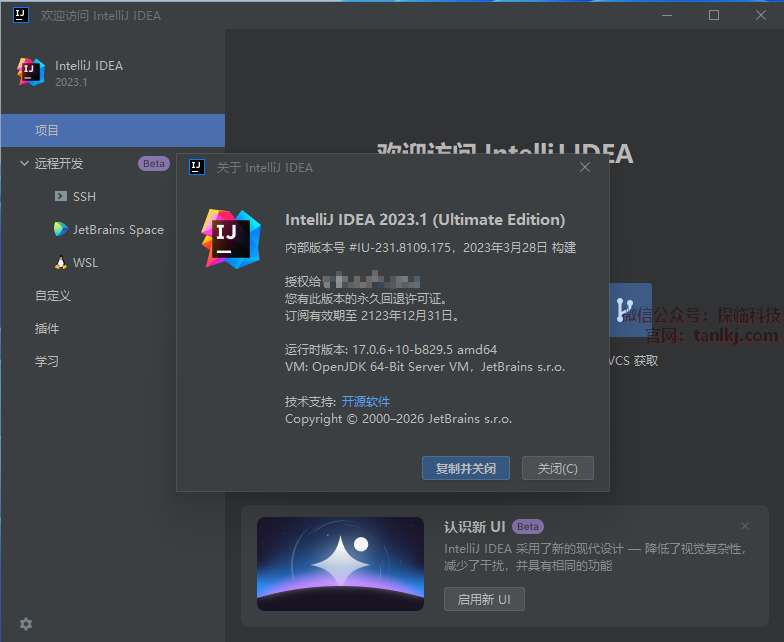Image resolution: width=784 pixels, height=642 pixels.
Task: Click the new UI preview thumbnail
Action: 340,563
